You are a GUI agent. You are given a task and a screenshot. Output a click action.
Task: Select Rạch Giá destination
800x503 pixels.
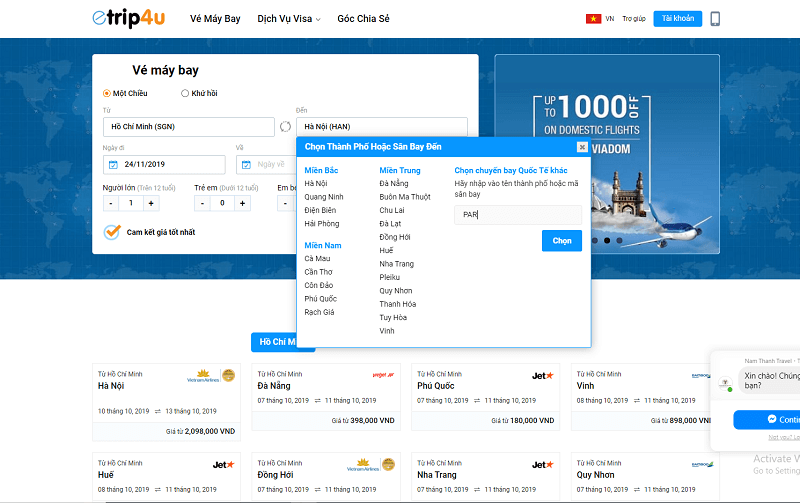(319, 312)
